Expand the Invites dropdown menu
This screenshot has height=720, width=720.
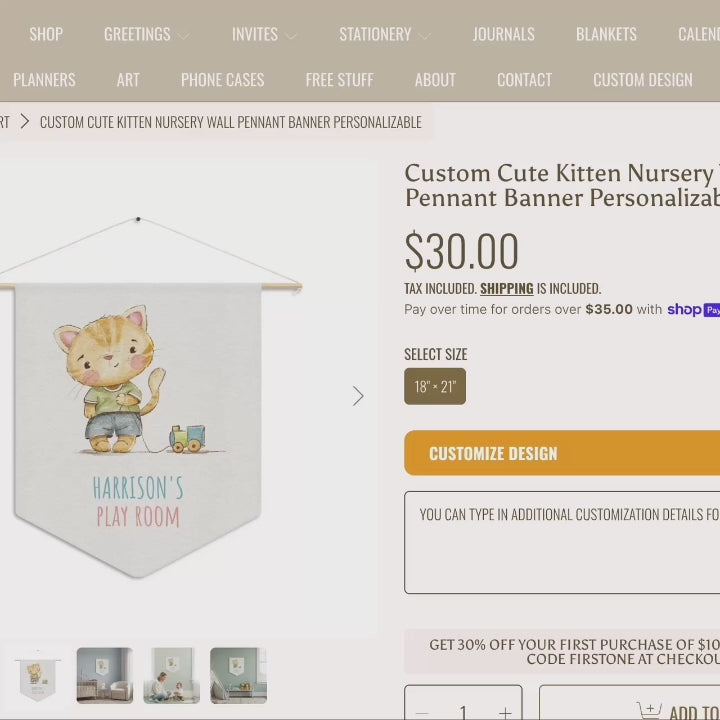pyautogui.click(x=291, y=35)
